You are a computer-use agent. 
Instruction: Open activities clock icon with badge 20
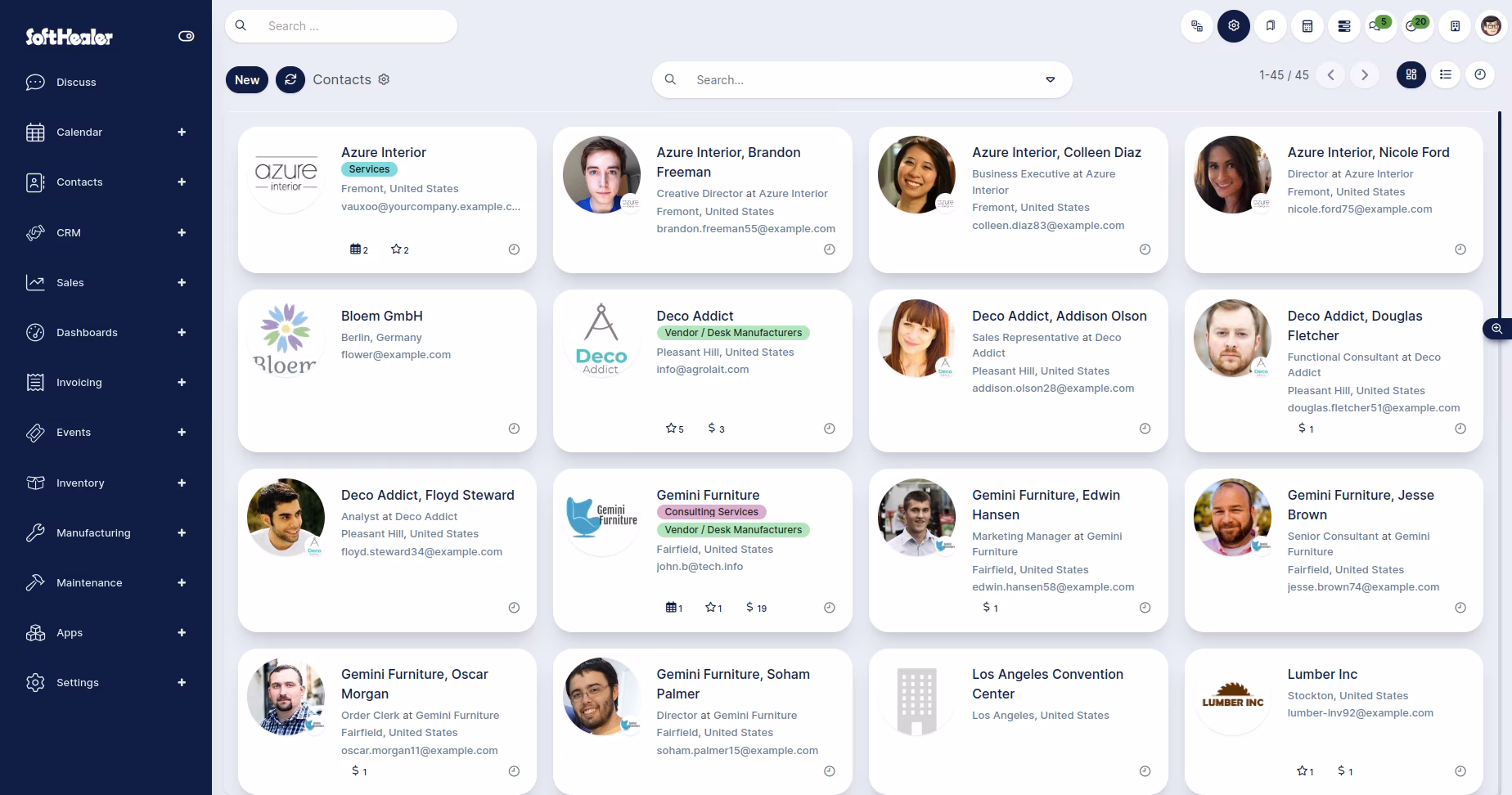(1415, 25)
